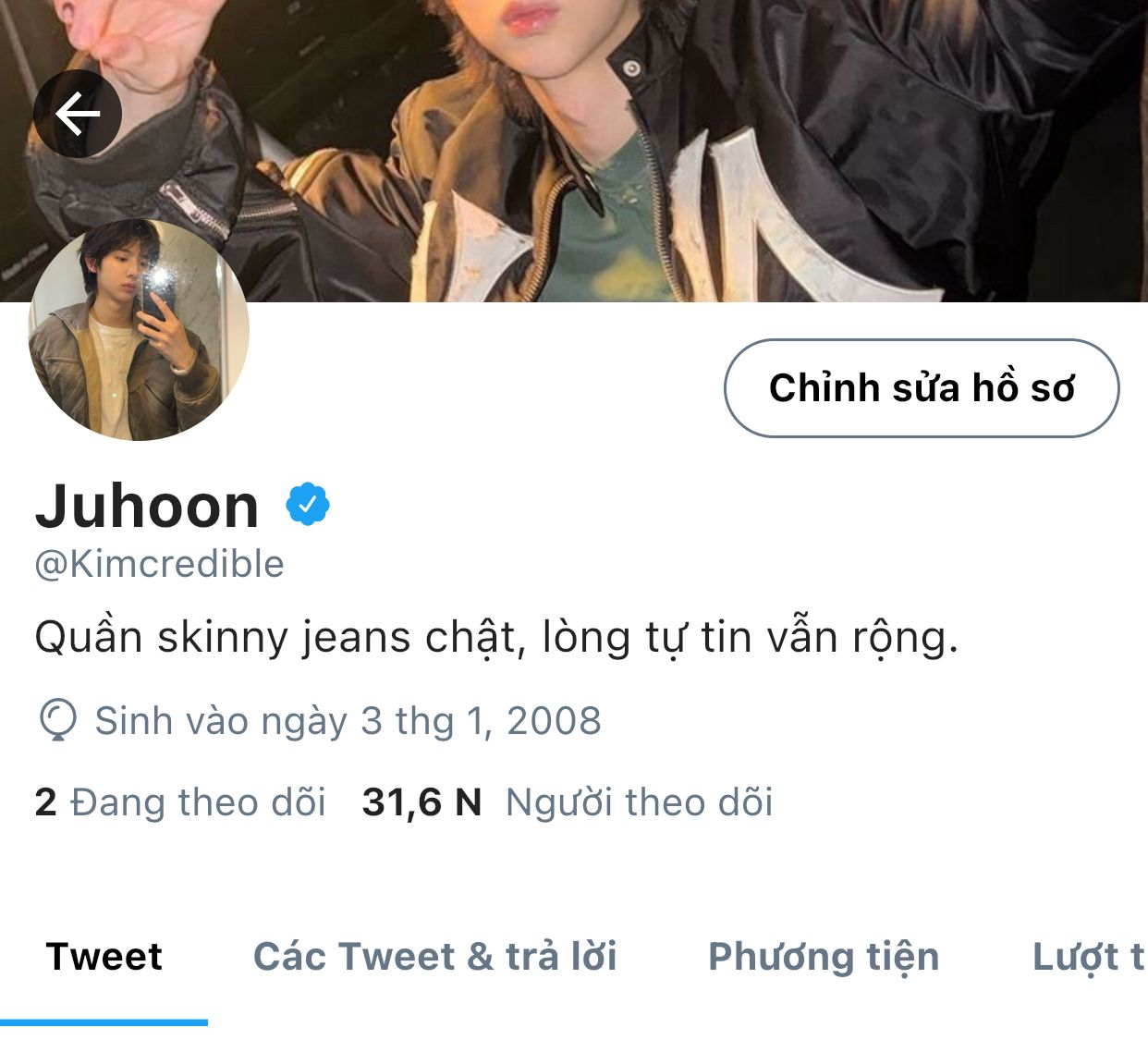The width and height of the screenshot is (1148, 1040).
Task: Click the Juhoon display name
Action: (147, 507)
